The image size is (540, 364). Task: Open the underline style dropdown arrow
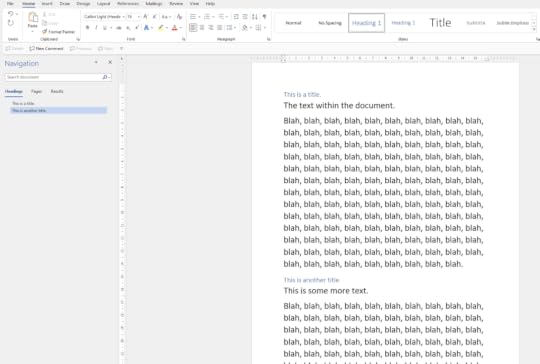[x=111, y=28]
